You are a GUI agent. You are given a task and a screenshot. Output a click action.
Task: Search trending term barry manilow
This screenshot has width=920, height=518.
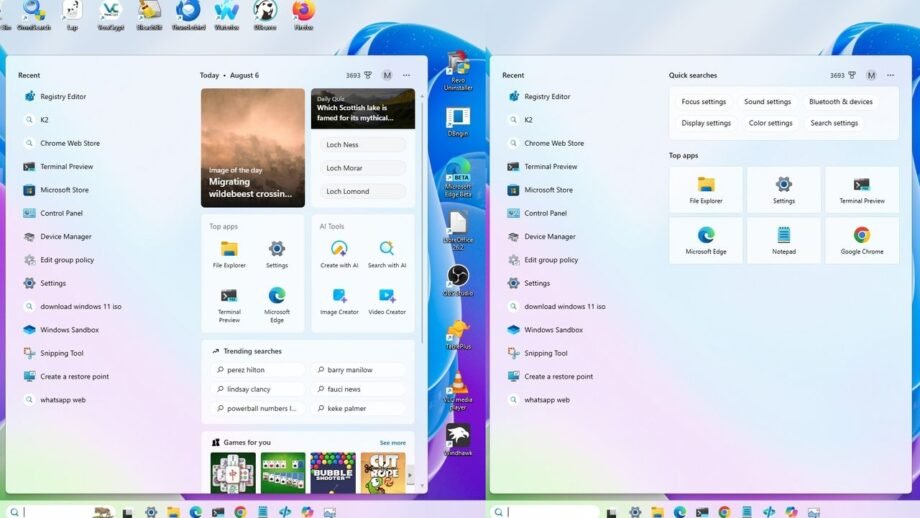[x=358, y=370]
